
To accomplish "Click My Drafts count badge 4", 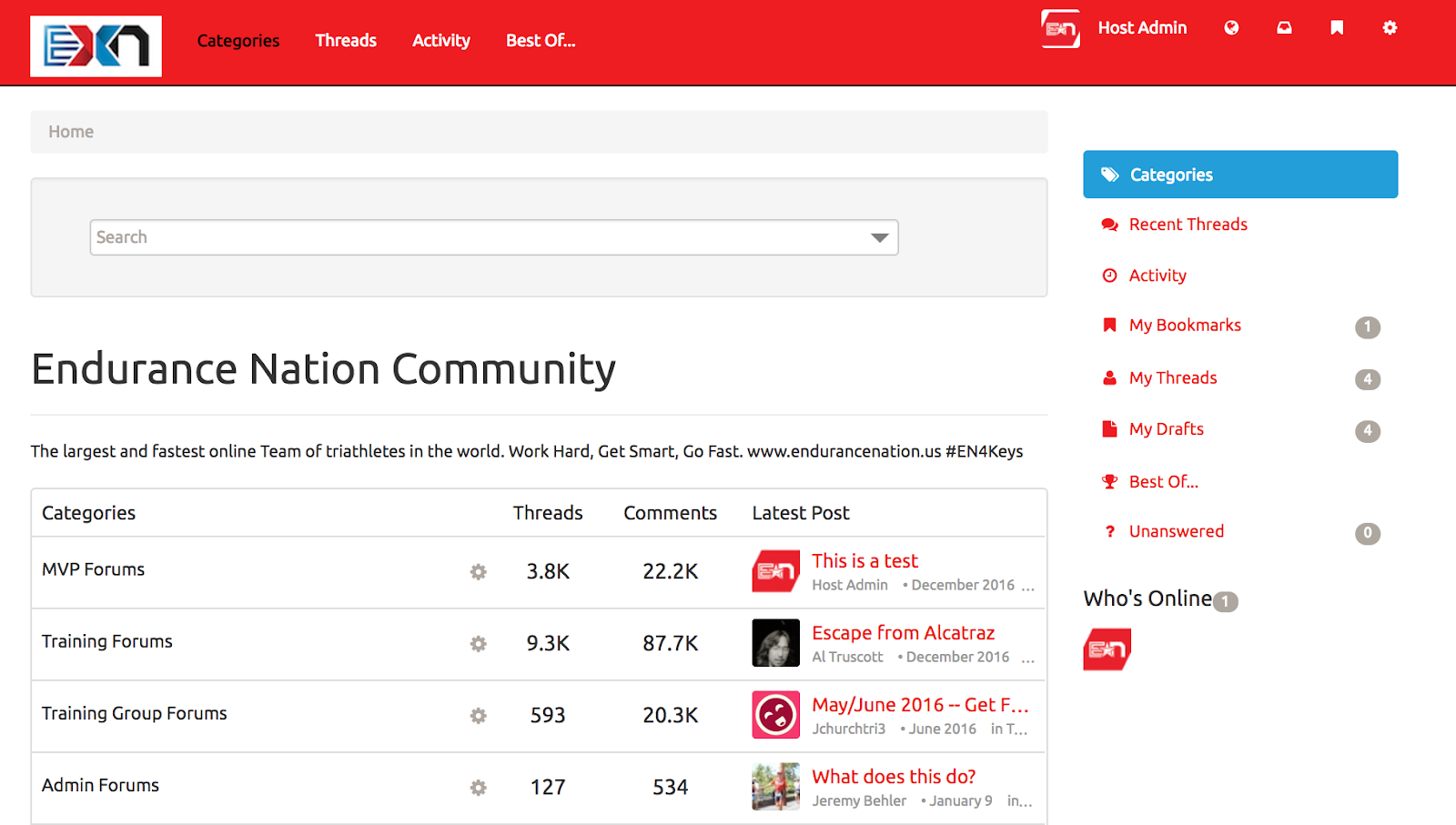I will [1368, 431].
